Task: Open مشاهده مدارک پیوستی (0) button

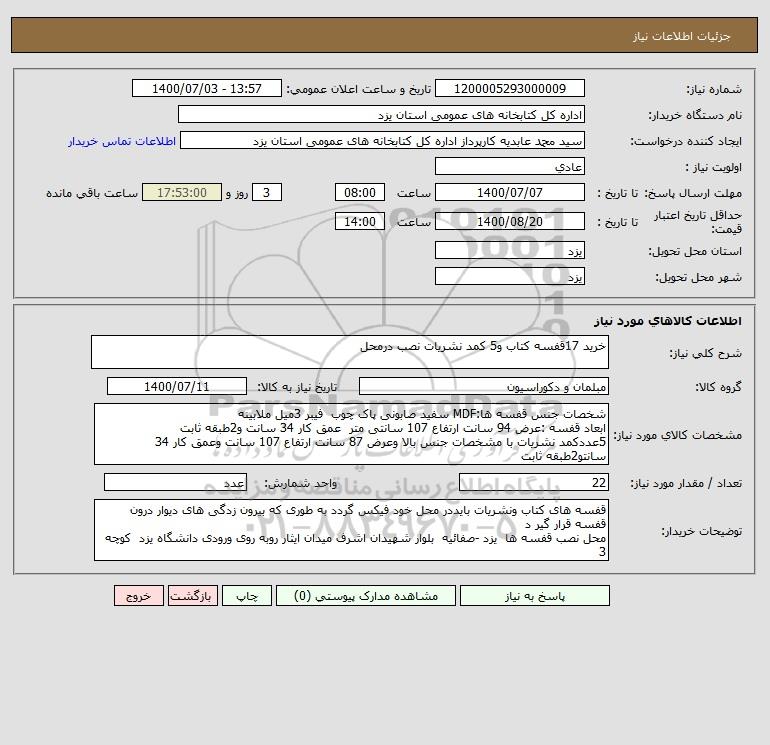Action: [x=366, y=596]
